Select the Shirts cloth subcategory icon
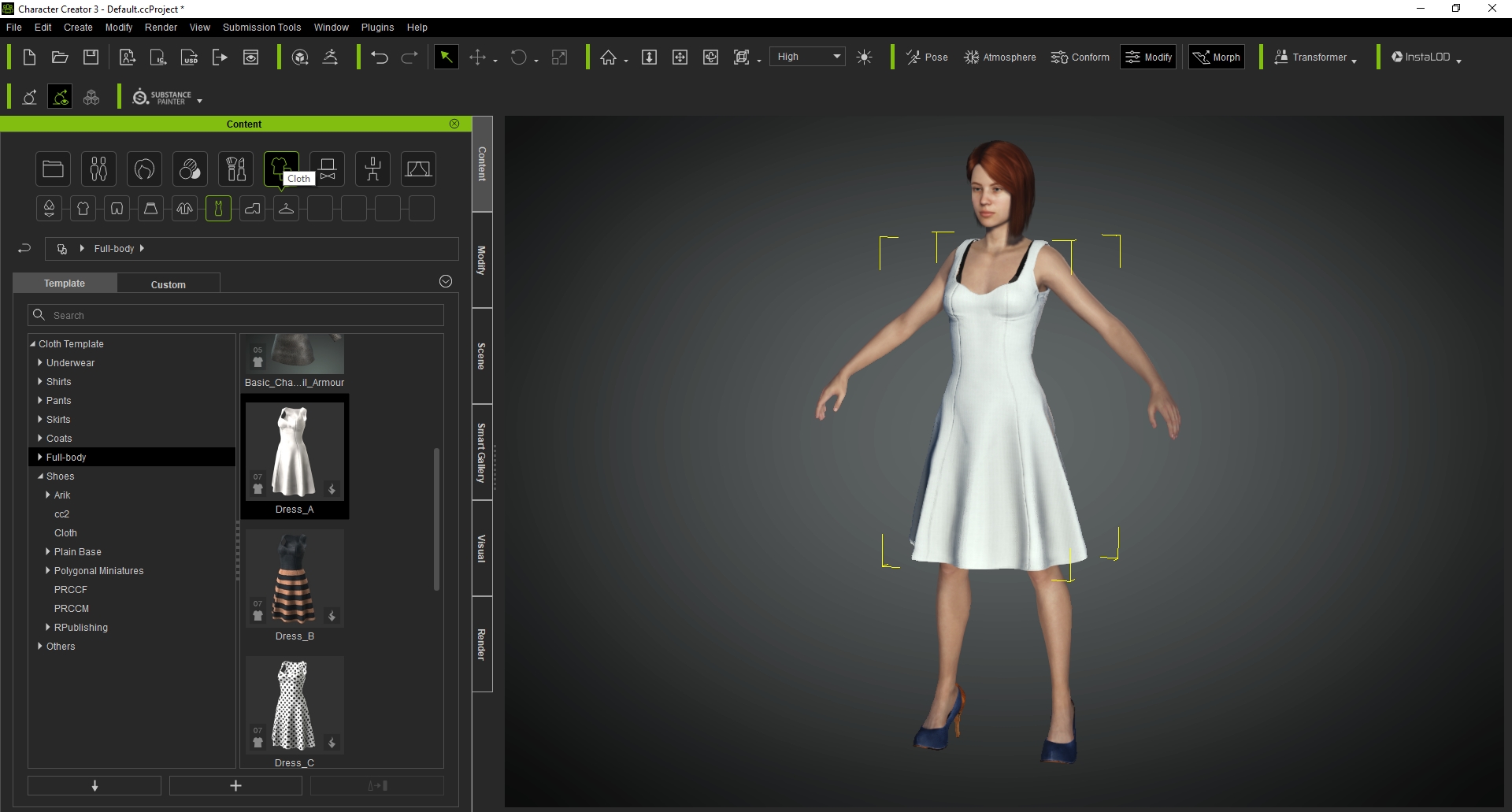 click(83, 209)
